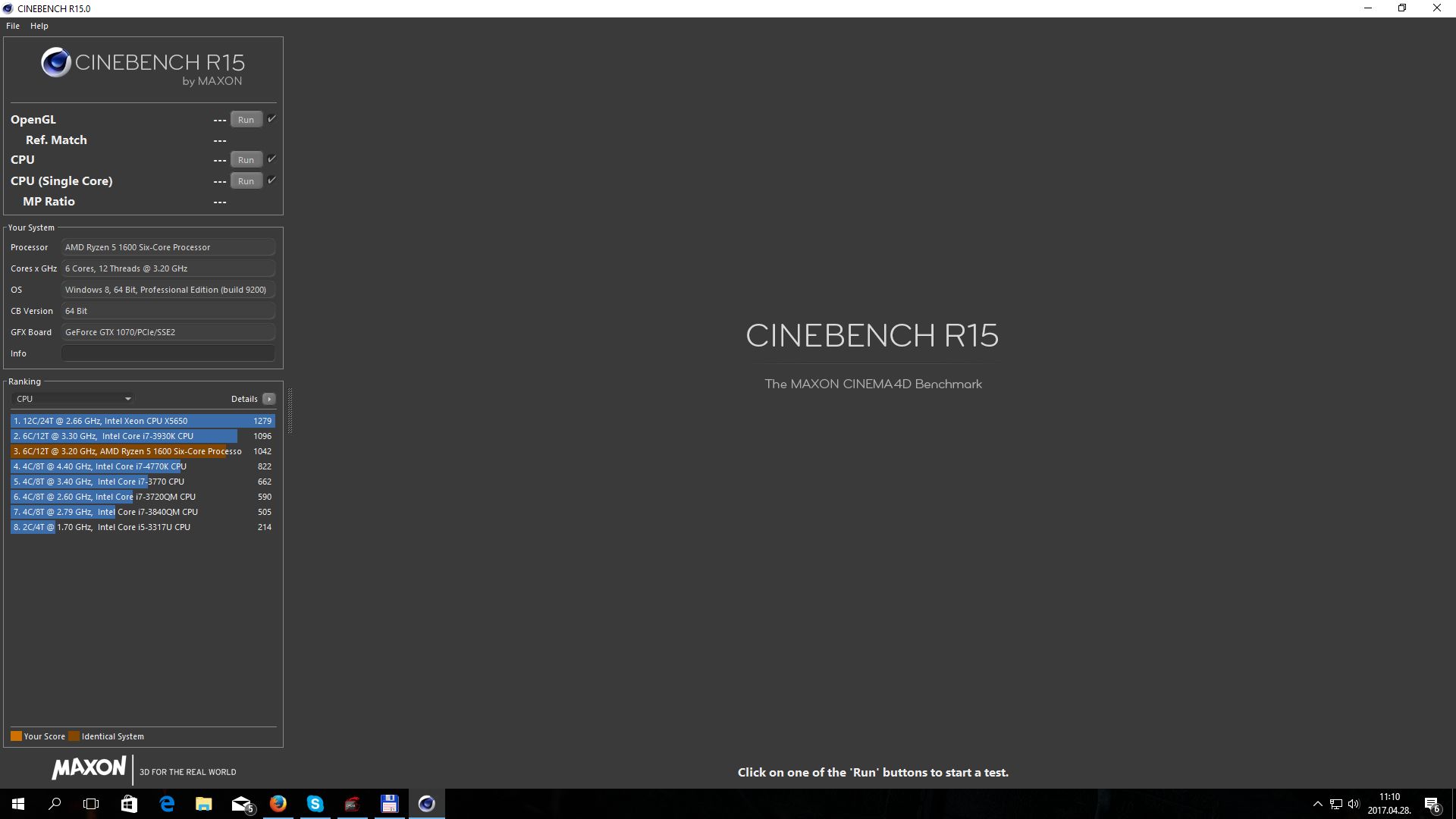Toggle the CPU (Single Core) checkbox
This screenshot has height=819, width=1456.
tap(271, 180)
